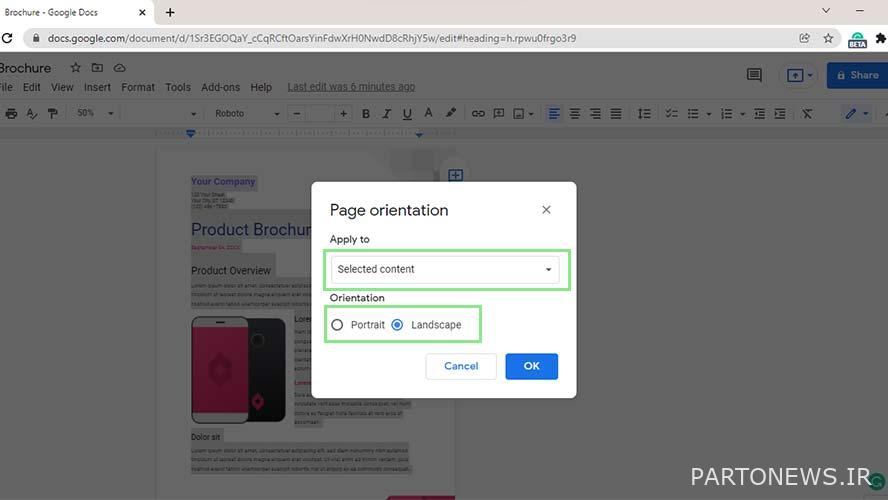Open the text color picker
The height and width of the screenshot is (500, 888).
[x=428, y=113]
